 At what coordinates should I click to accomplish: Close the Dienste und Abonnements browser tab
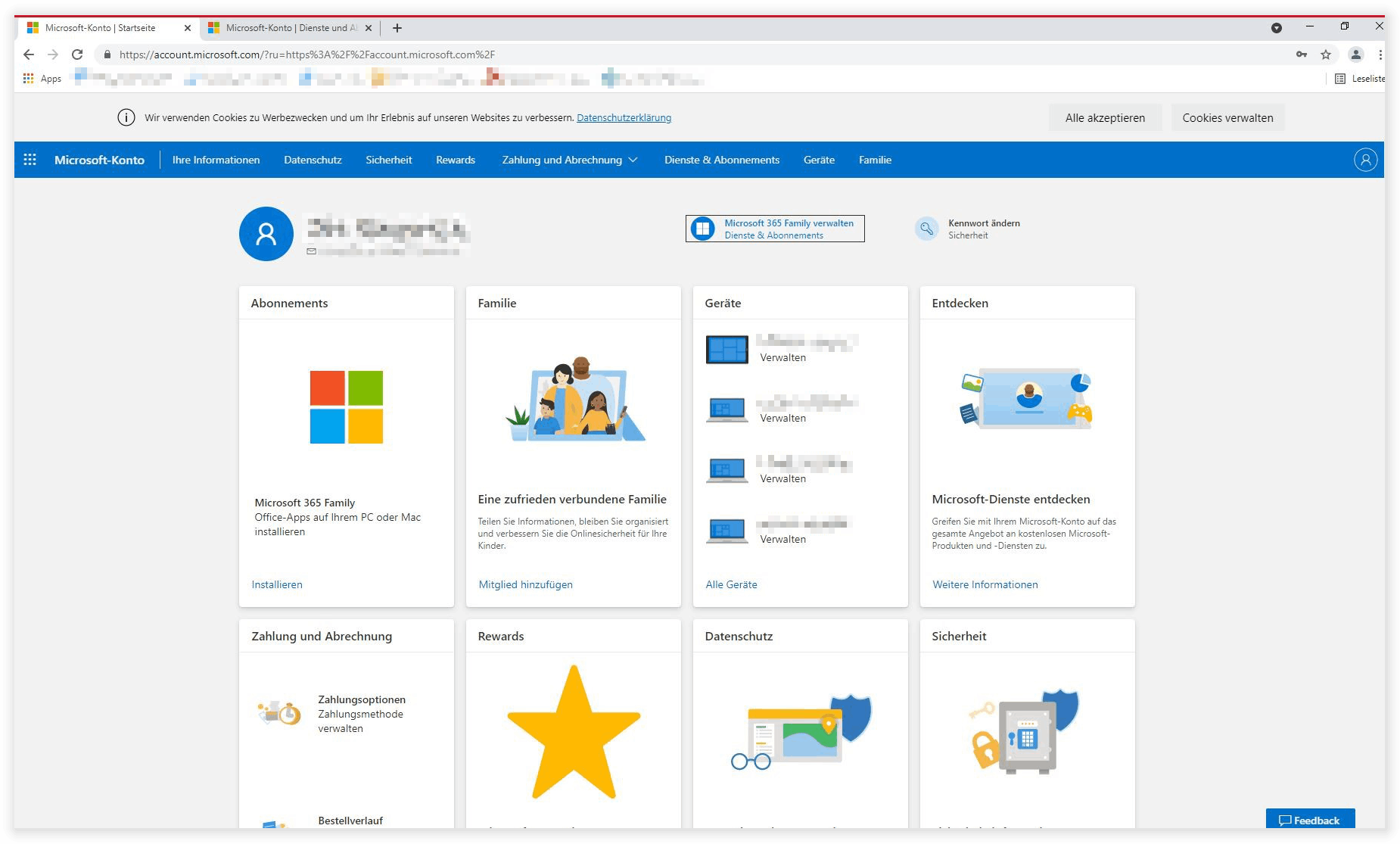369,28
